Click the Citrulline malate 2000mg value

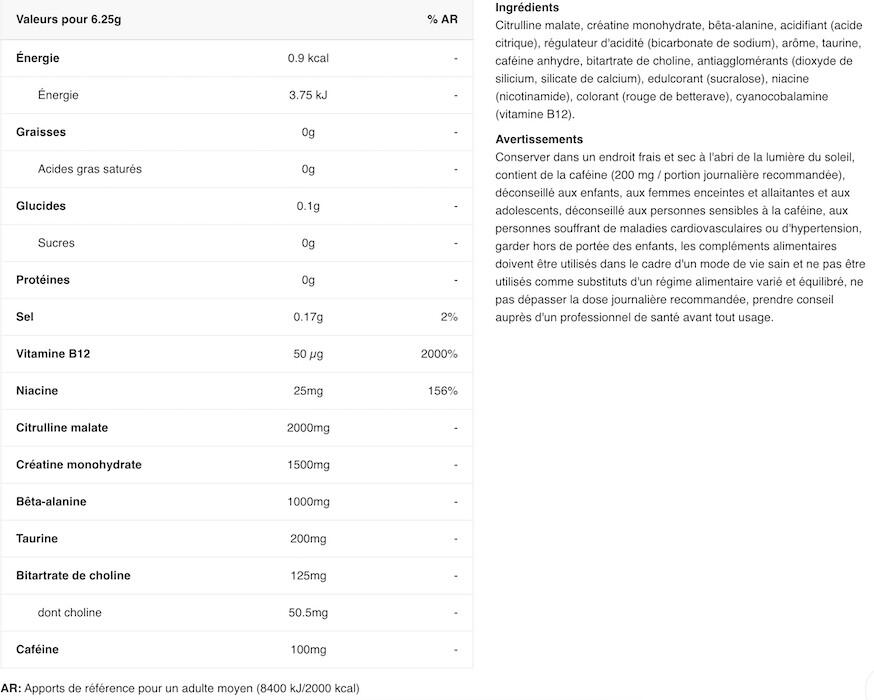click(x=308, y=428)
